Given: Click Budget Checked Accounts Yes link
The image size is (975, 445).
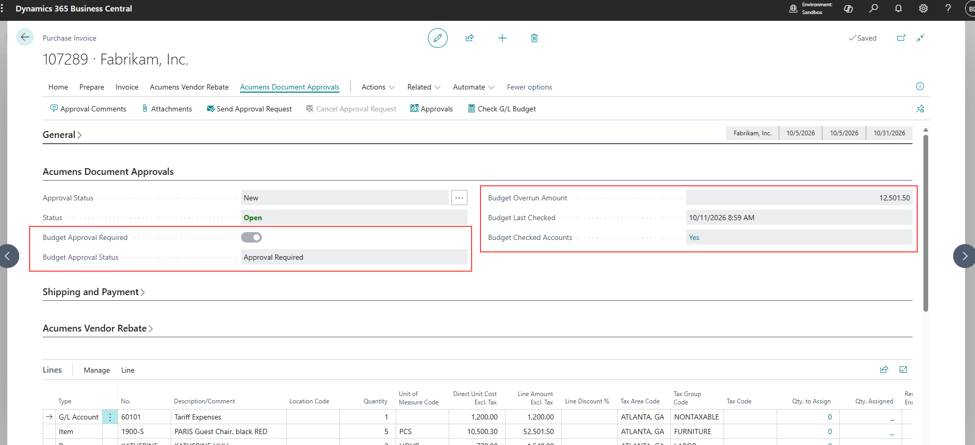Looking at the screenshot, I should point(694,237).
